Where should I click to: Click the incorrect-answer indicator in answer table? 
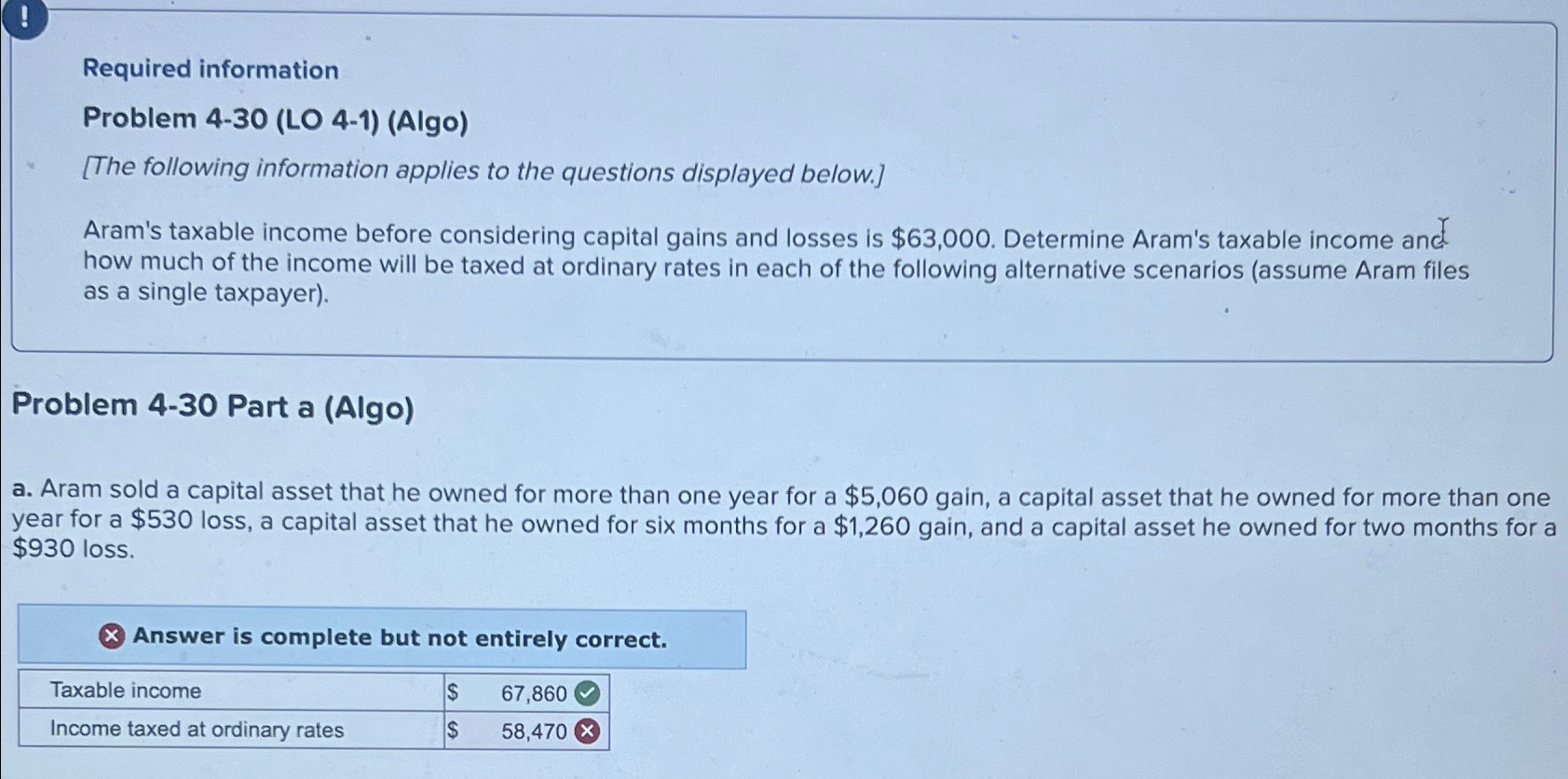[587, 731]
